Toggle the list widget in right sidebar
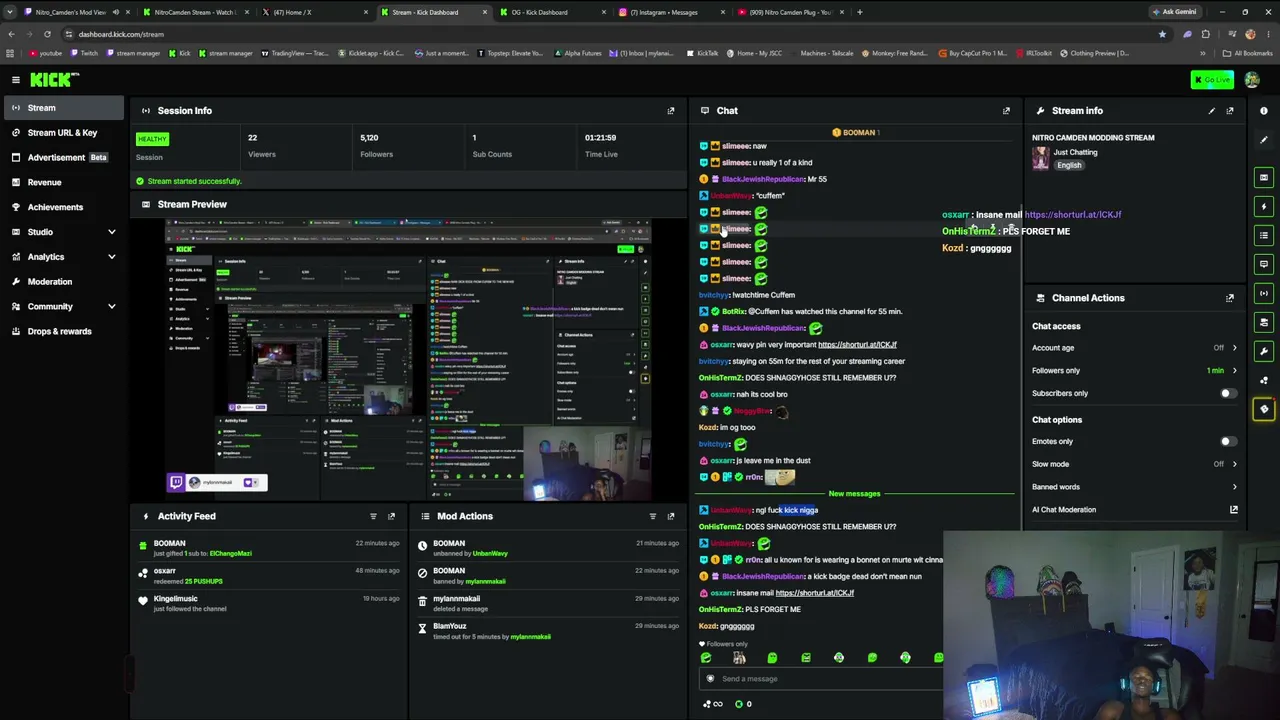This screenshot has height=720, width=1280. tap(1264, 236)
